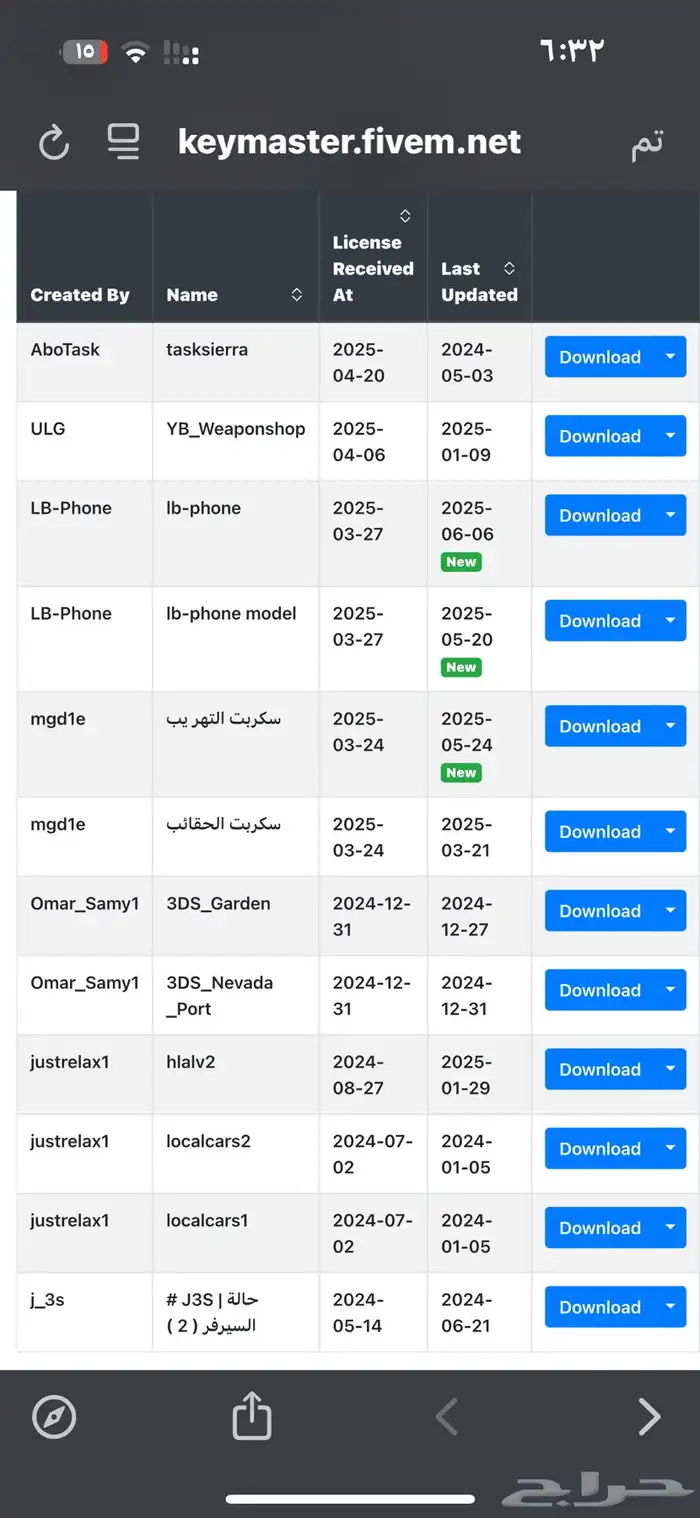Open the Download options for lb-phone
The height and width of the screenshot is (1518, 700).
tap(672, 515)
